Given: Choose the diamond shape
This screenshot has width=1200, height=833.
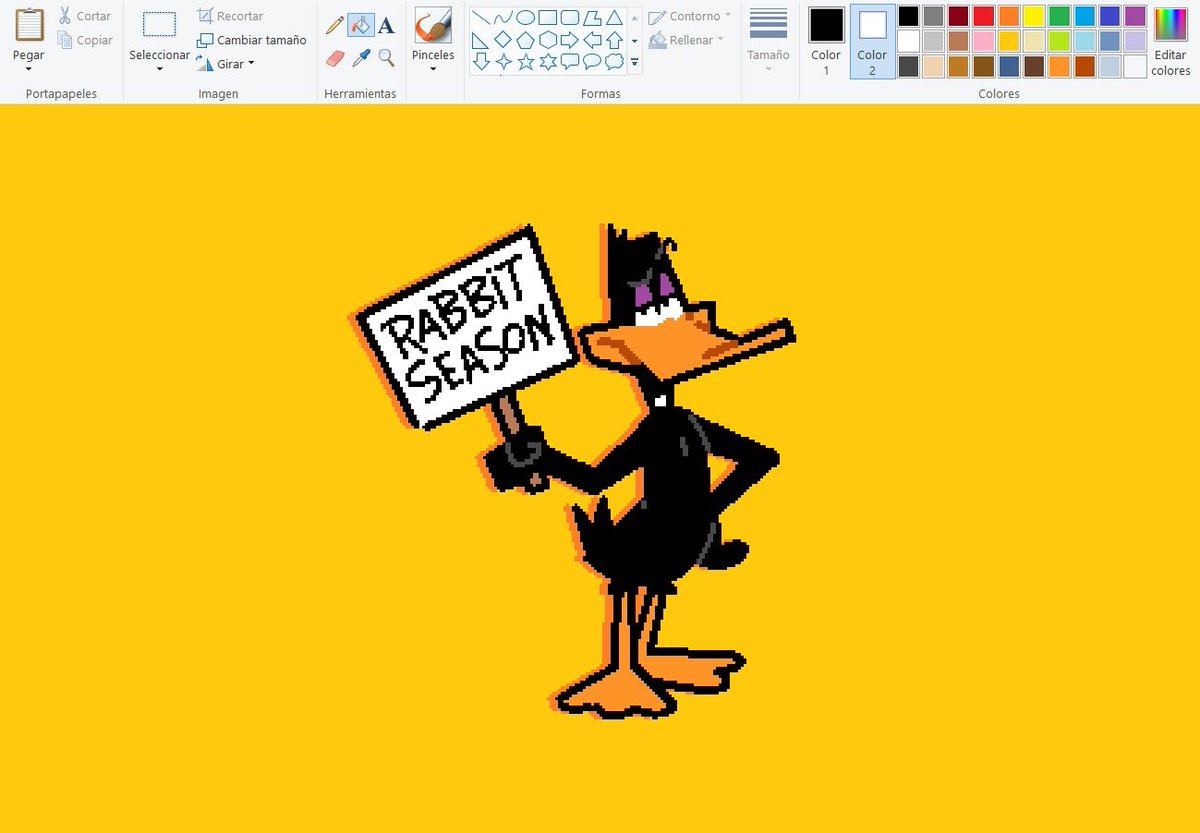Looking at the screenshot, I should point(504,40).
